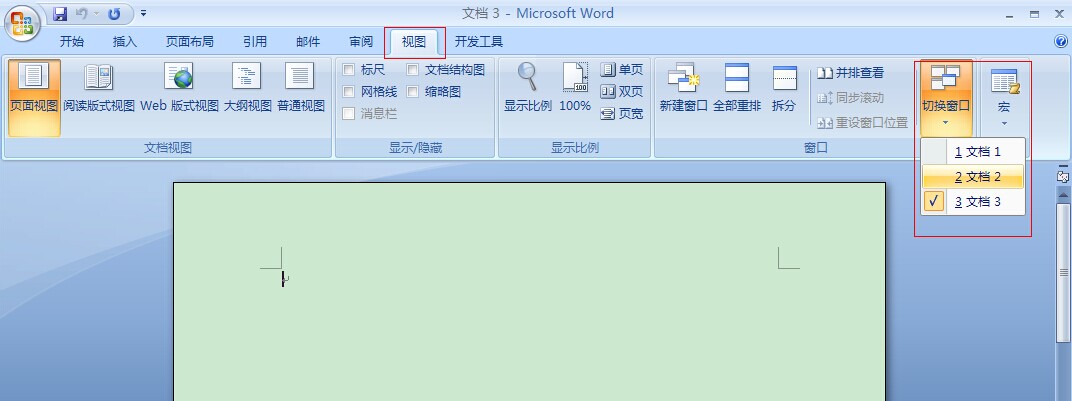
Task: Open the 引用 References tab
Action: (255, 42)
